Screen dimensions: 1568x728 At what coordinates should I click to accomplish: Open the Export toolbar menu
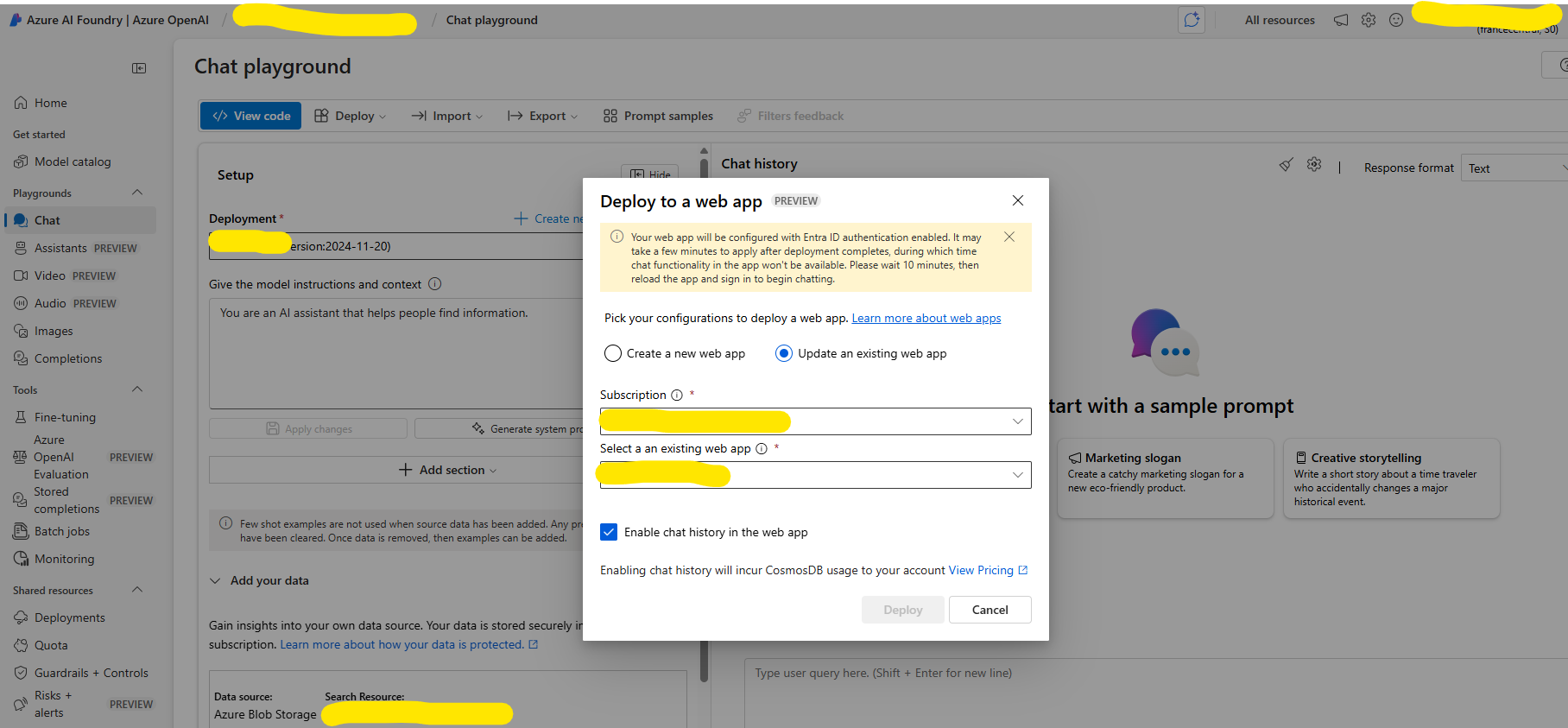pos(542,116)
